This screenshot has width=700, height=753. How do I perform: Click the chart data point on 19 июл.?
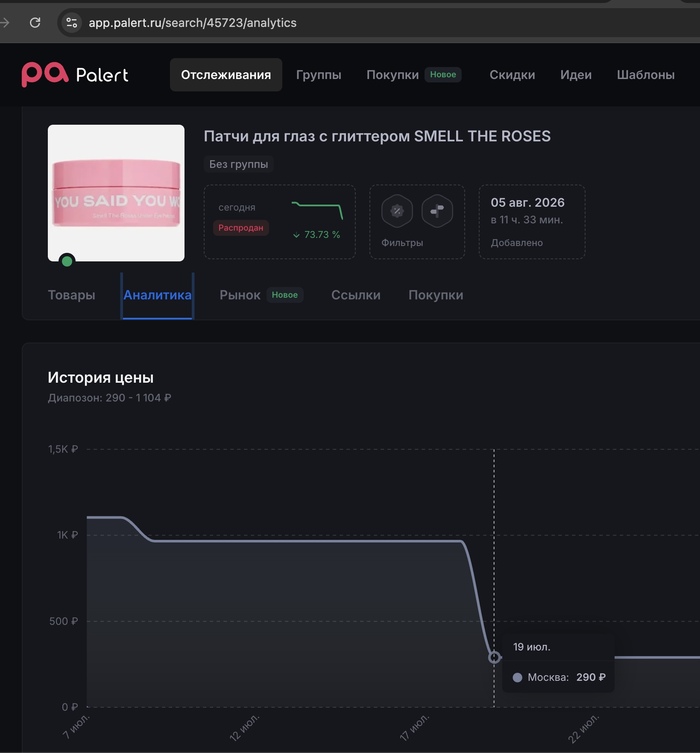click(x=494, y=657)
